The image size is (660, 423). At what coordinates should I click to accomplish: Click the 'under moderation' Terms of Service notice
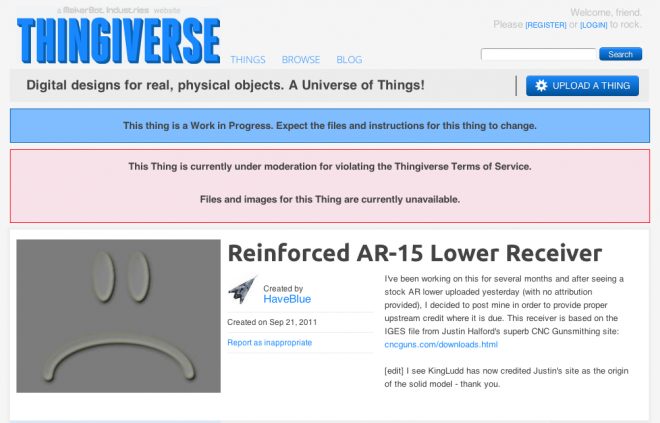(330, 167)
